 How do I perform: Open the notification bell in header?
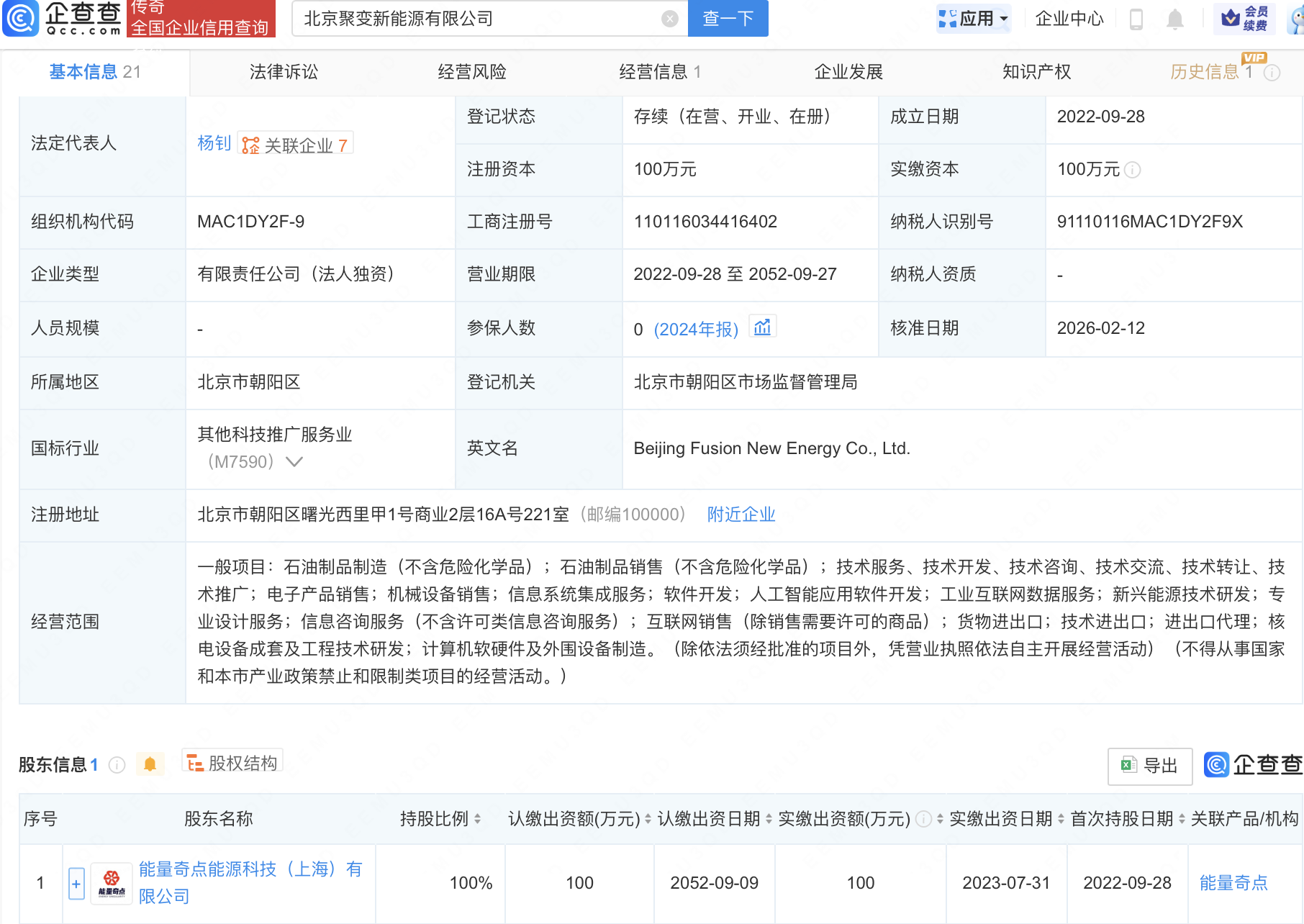tap(1174, 19)
